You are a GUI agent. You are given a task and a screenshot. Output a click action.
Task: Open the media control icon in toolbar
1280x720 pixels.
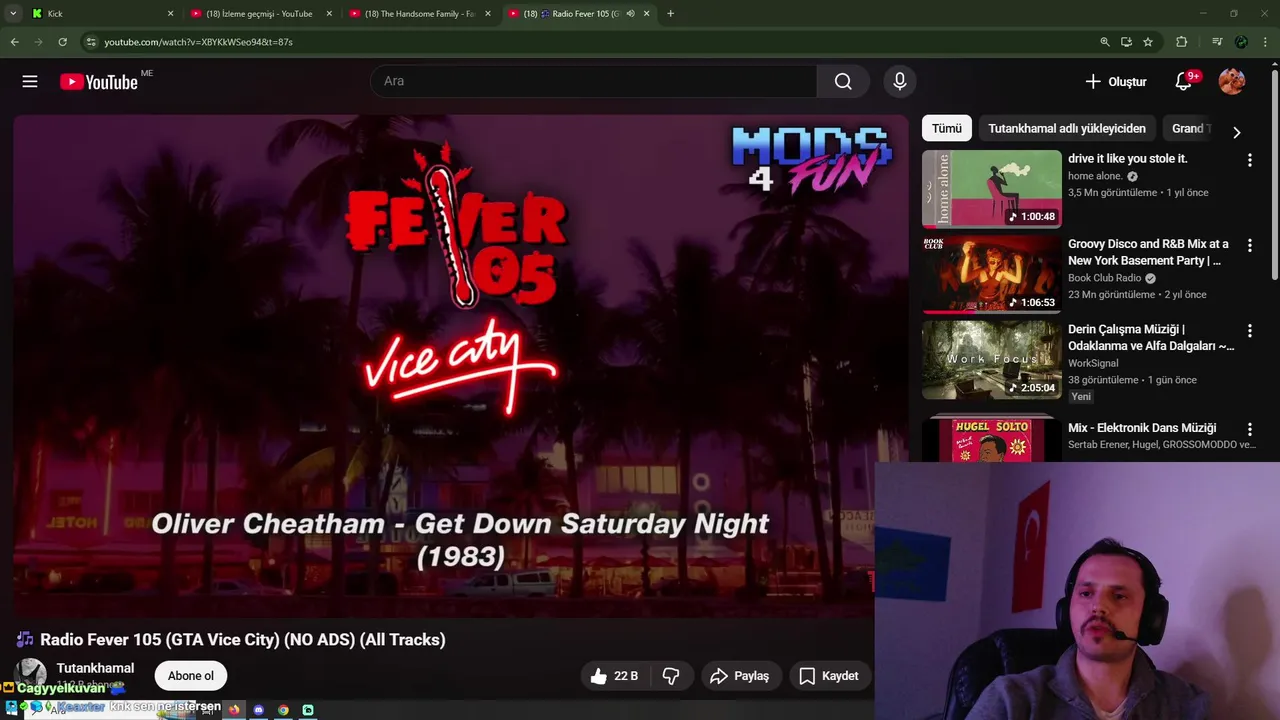[x=1217, y=42]
